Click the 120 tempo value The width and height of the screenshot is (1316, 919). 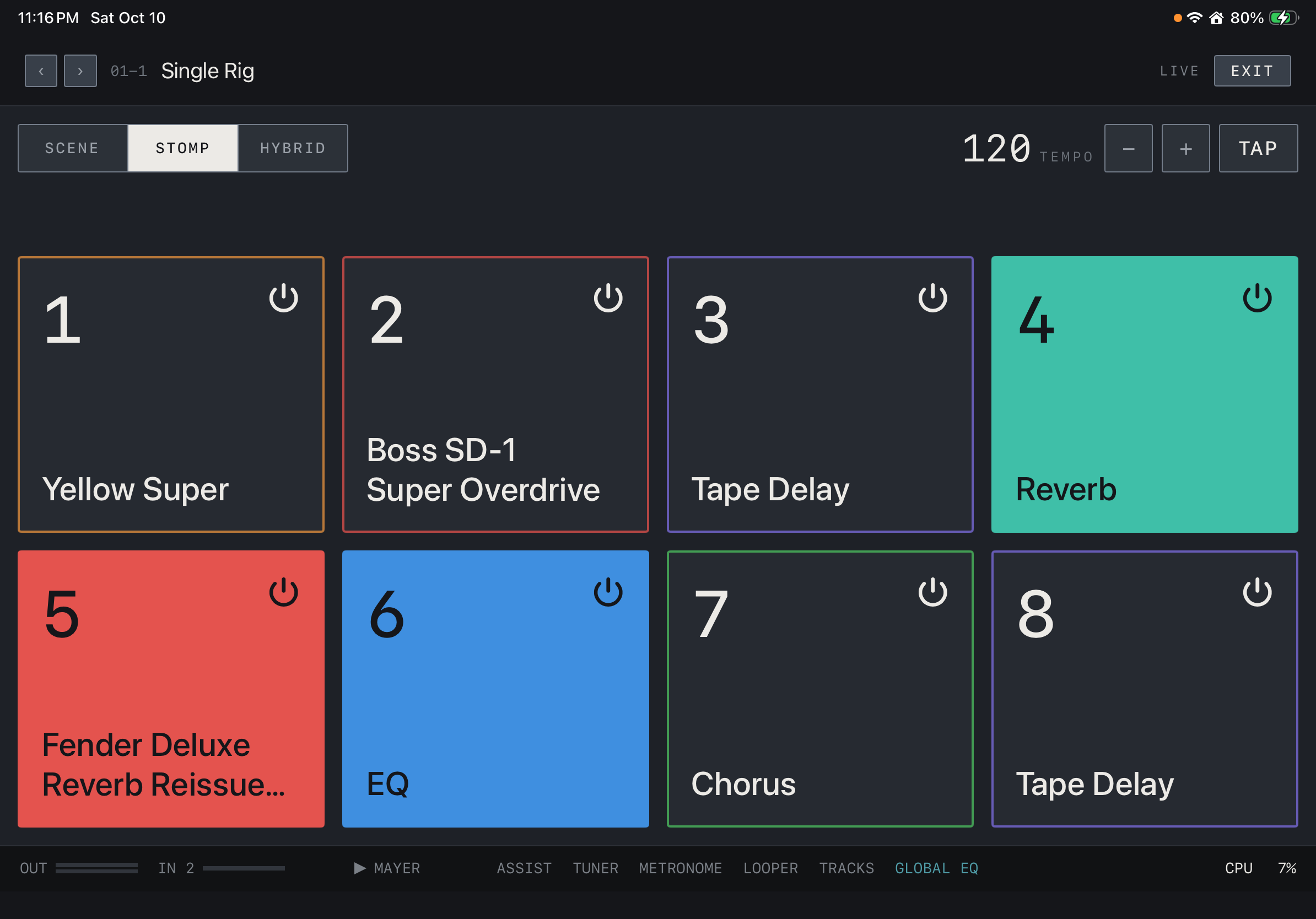[996, 148]
